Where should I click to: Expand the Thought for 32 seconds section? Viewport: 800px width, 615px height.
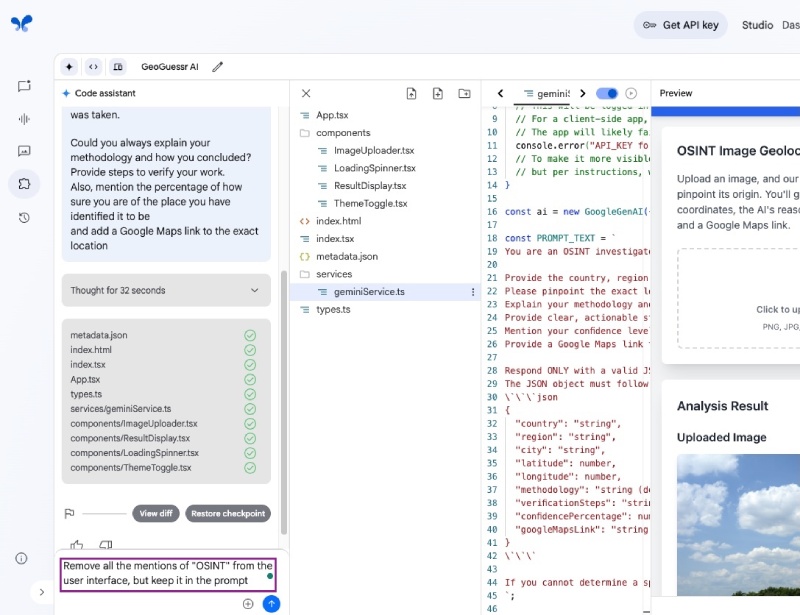click(165, 291)
